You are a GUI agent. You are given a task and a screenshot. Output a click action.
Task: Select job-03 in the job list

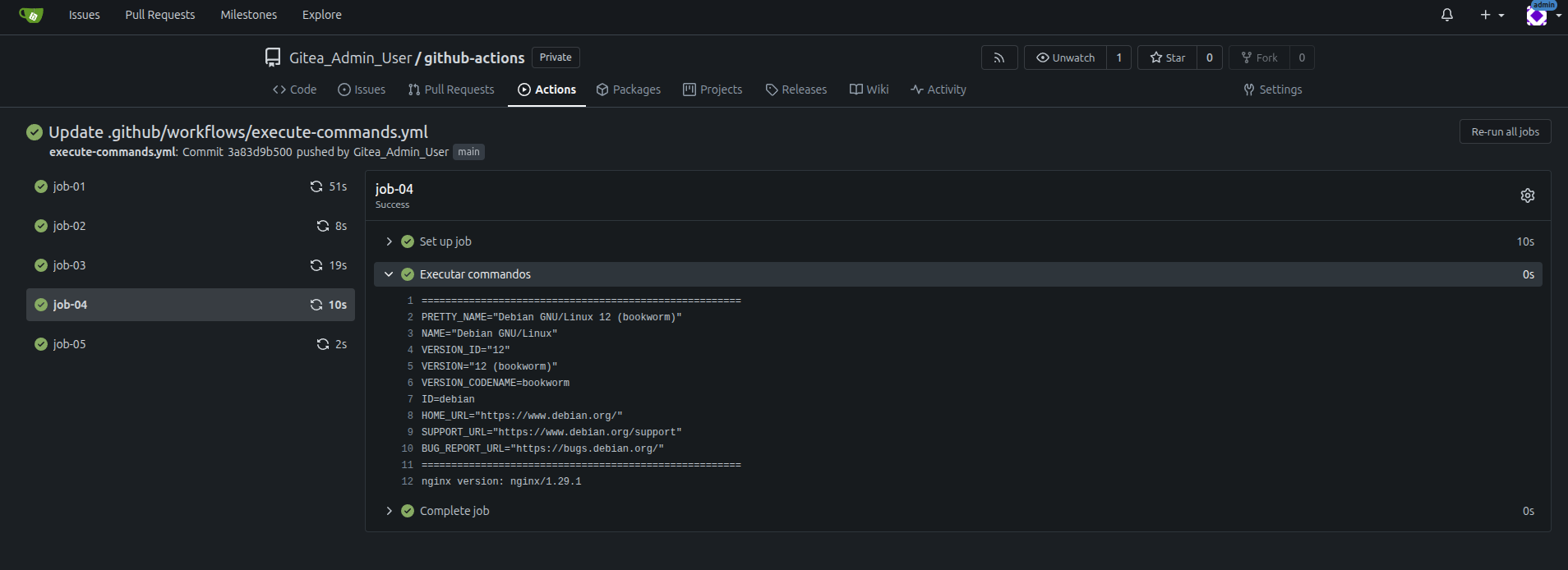coord(191,265)
